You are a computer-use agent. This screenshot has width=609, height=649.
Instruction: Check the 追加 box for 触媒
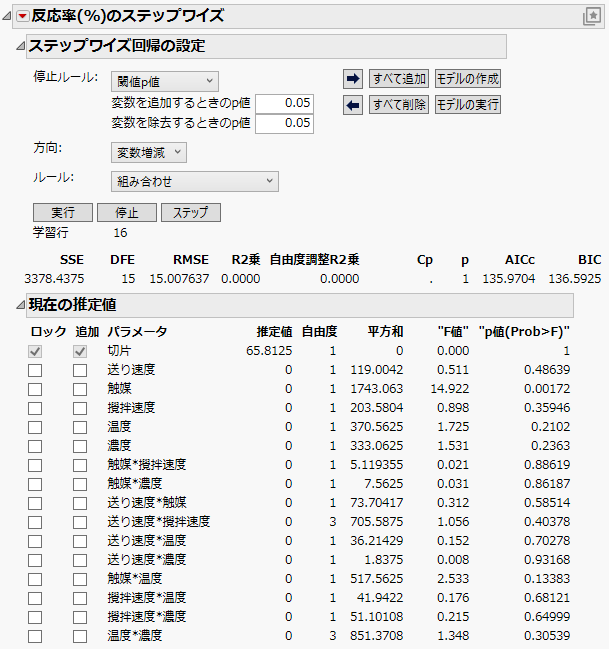pyautogui.click(x=80, y=389)
